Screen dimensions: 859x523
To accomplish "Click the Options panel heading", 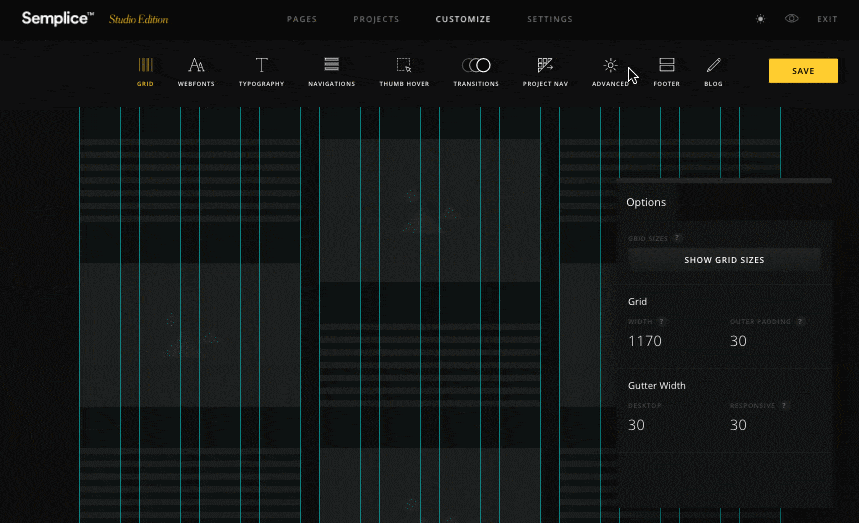I will click(x=646, y=202).
